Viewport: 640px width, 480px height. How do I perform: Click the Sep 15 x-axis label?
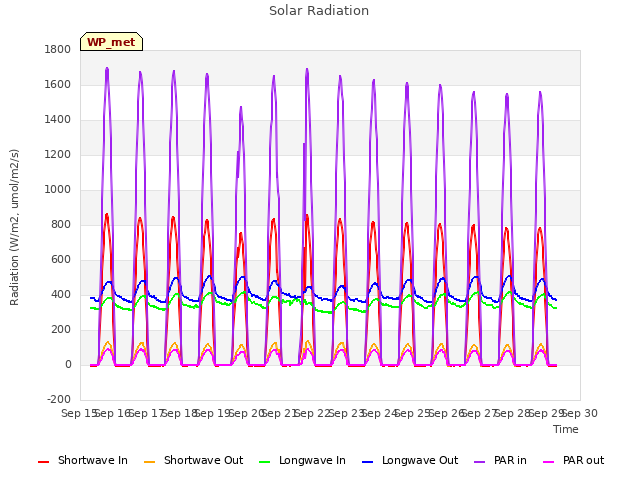point(79,413)
